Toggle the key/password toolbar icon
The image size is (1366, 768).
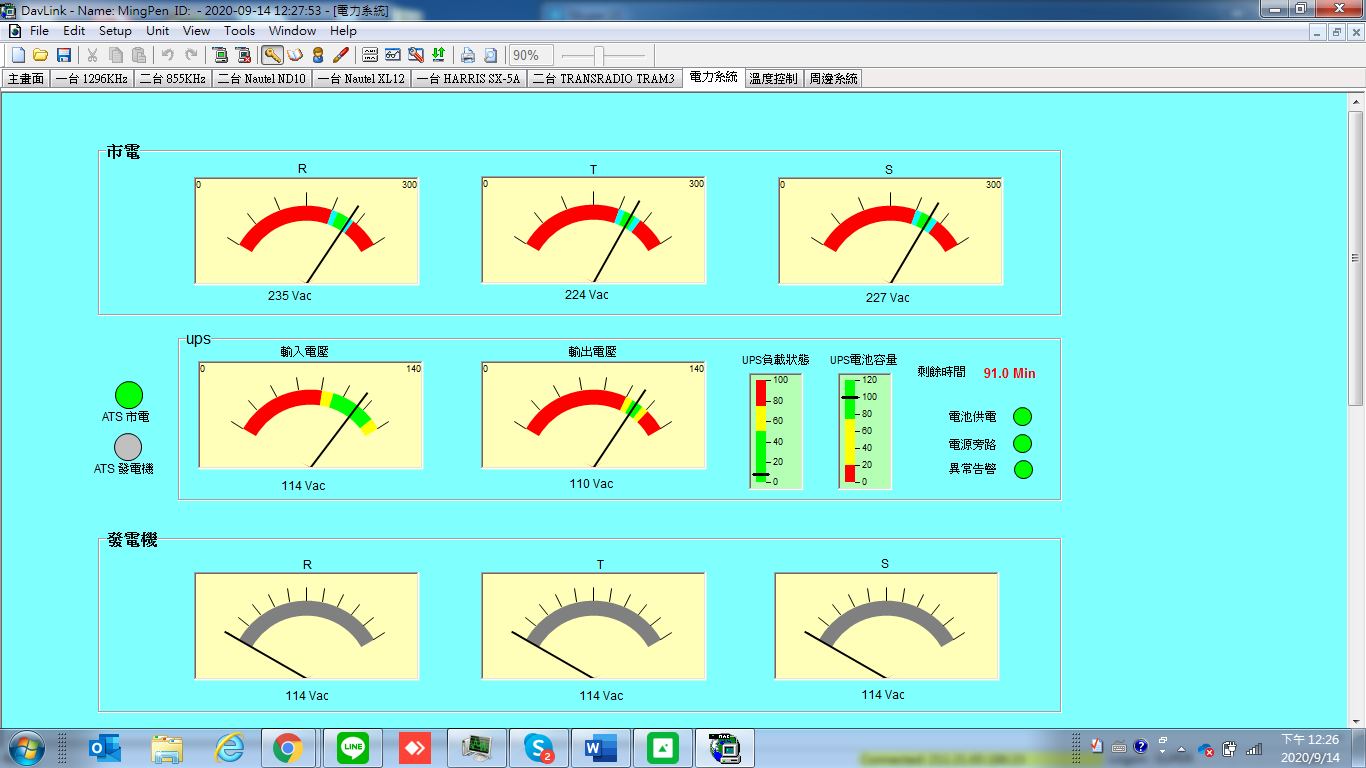[x=272, y=55]
